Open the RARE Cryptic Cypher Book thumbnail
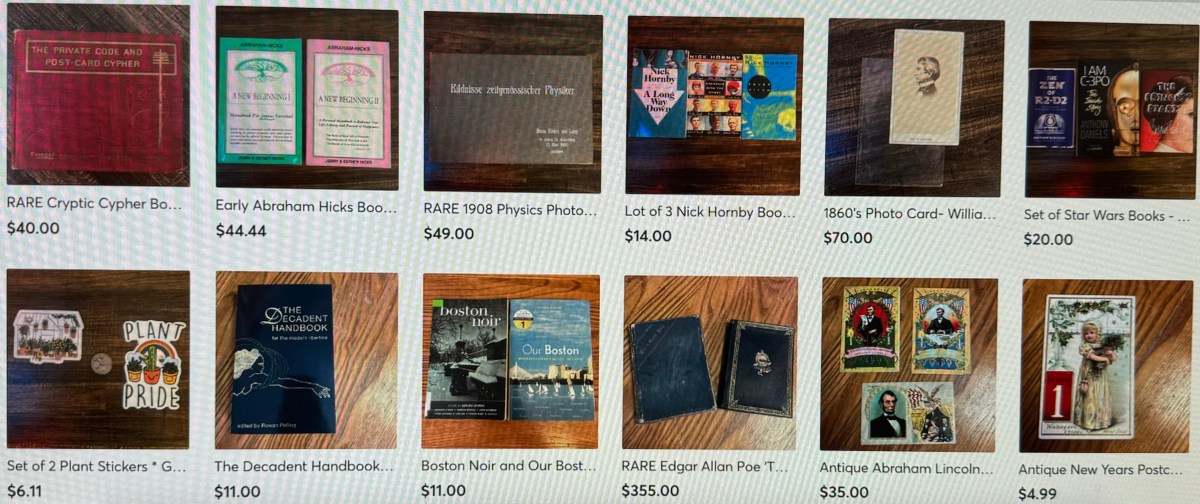 click(98, 94)
